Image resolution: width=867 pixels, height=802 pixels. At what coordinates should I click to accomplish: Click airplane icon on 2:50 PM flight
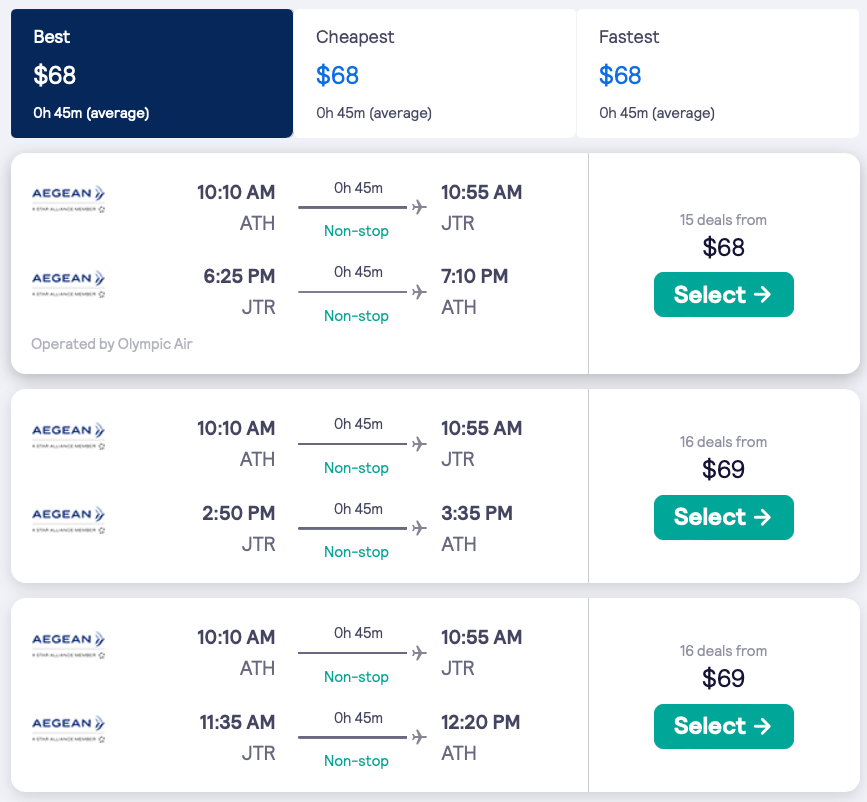click(419, 528)
